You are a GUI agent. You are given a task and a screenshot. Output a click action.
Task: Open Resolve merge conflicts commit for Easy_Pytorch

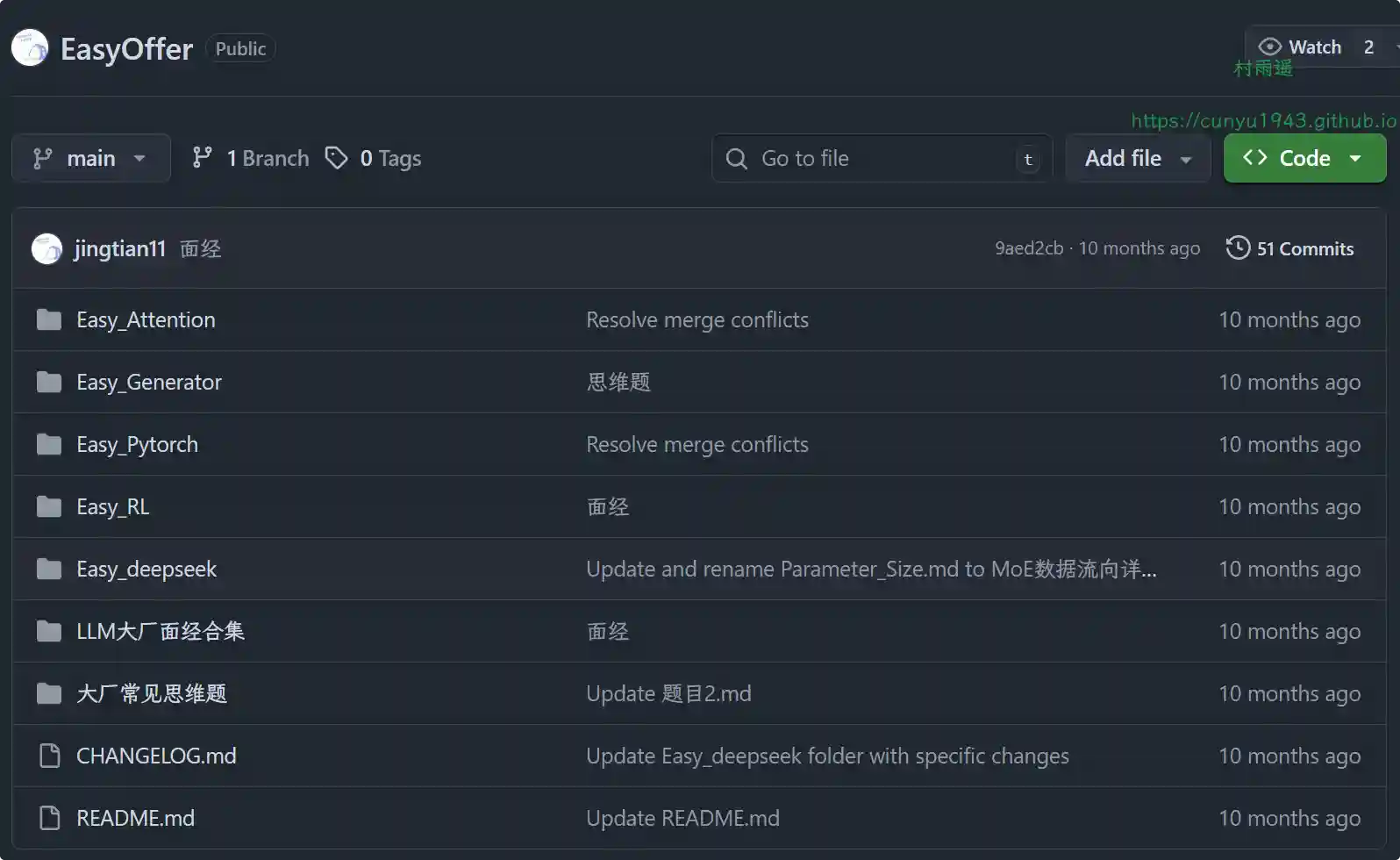point(696,445)
